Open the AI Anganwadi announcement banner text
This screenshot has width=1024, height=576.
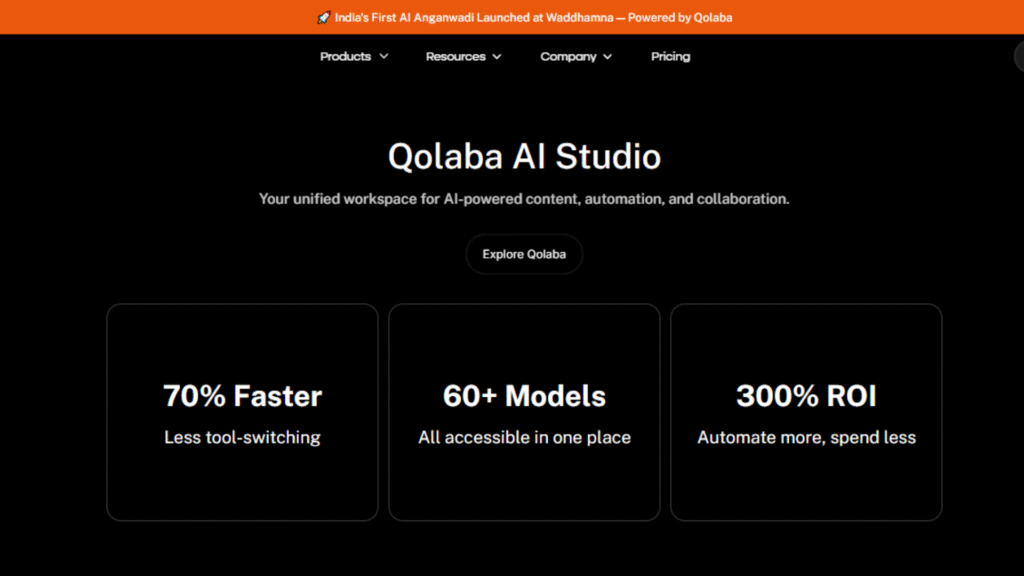[x=533, y=18]
